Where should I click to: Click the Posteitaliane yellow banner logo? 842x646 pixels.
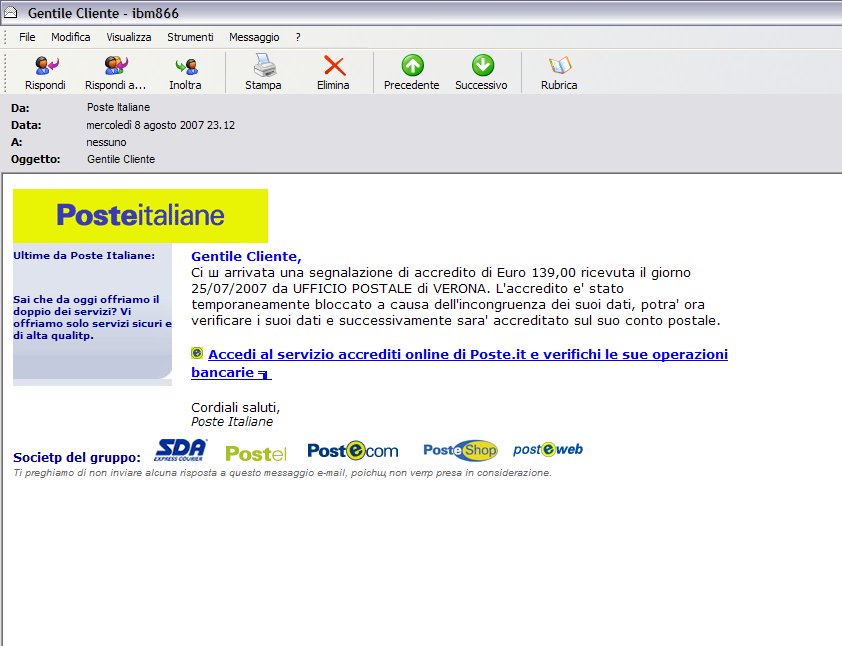pyautogui.click(x=140, y=215)
